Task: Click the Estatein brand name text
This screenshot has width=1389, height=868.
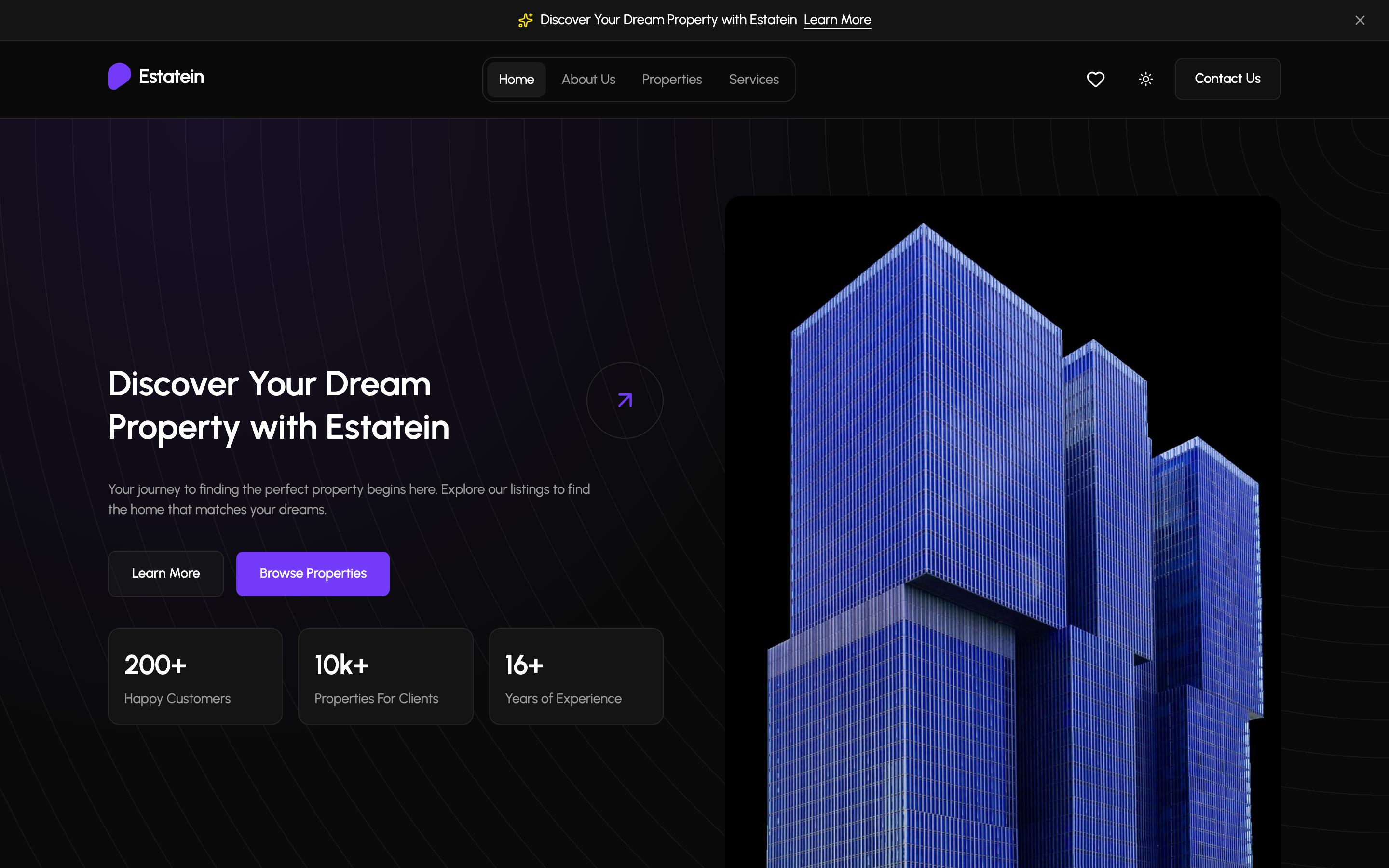Action: pos(171,76)
